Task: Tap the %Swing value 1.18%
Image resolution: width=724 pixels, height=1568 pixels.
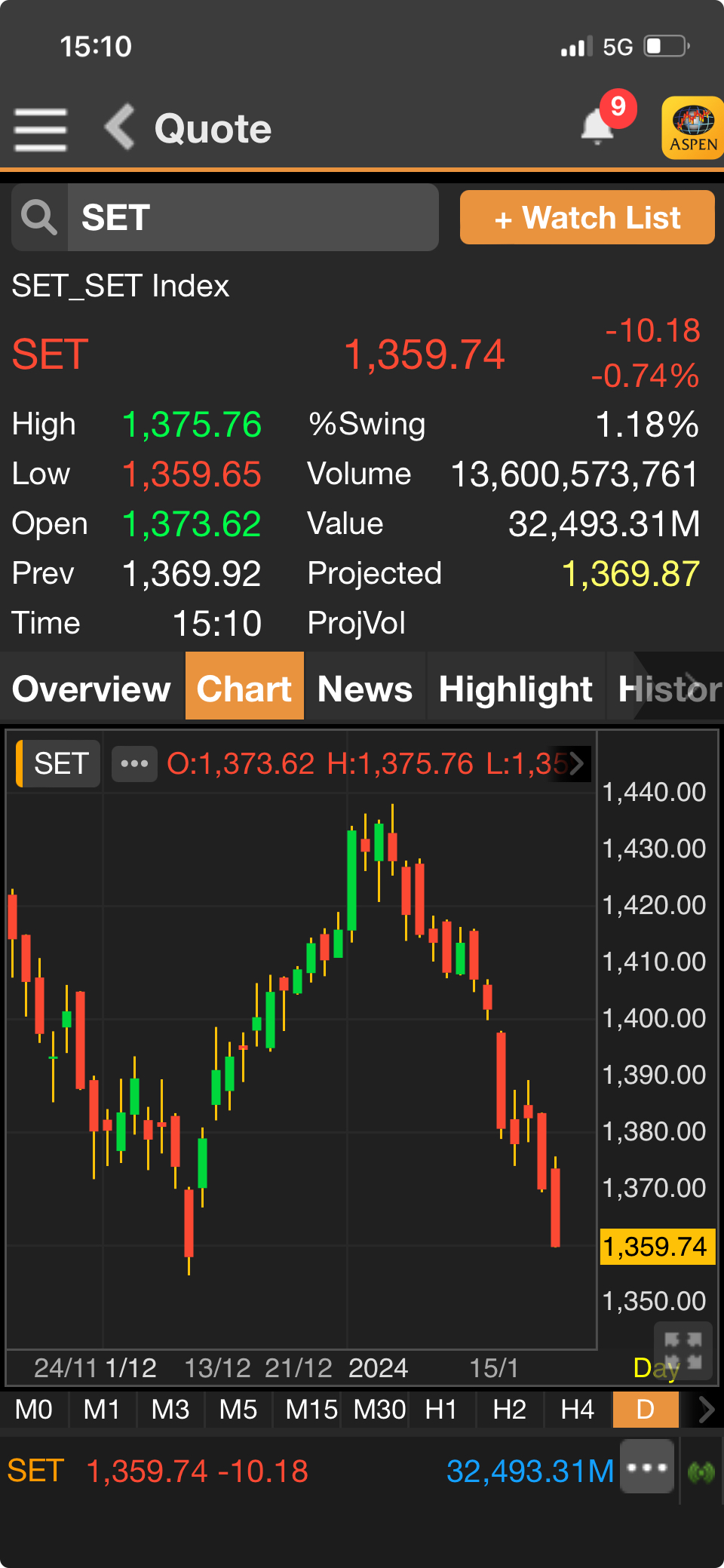Action: tap(647, 425)
